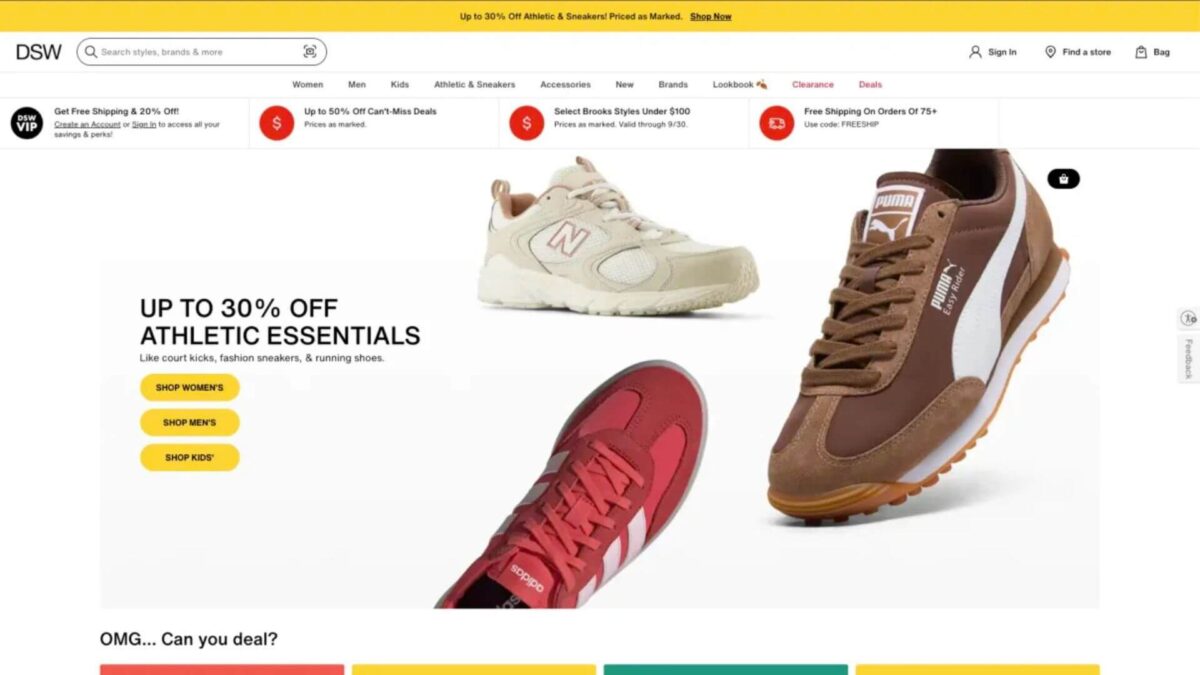Open the Lookbook menu item

click(740, 85)
